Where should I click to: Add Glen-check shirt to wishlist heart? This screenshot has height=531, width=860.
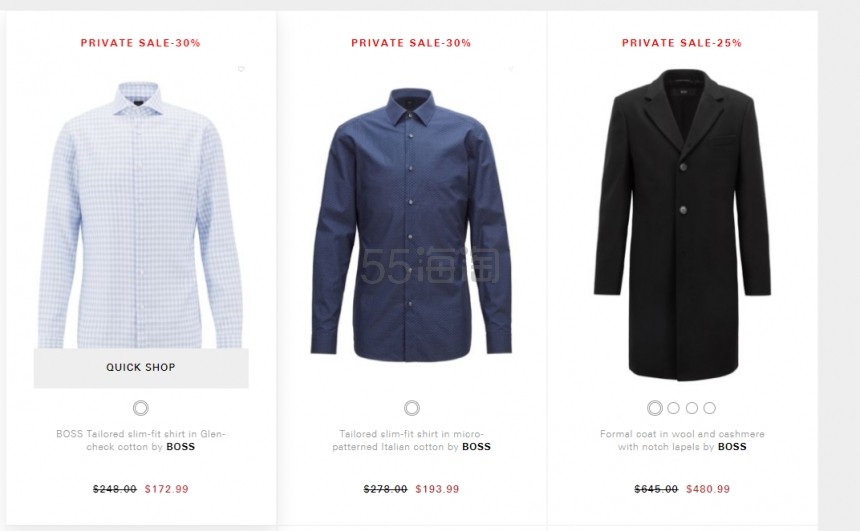pos(241,69)
